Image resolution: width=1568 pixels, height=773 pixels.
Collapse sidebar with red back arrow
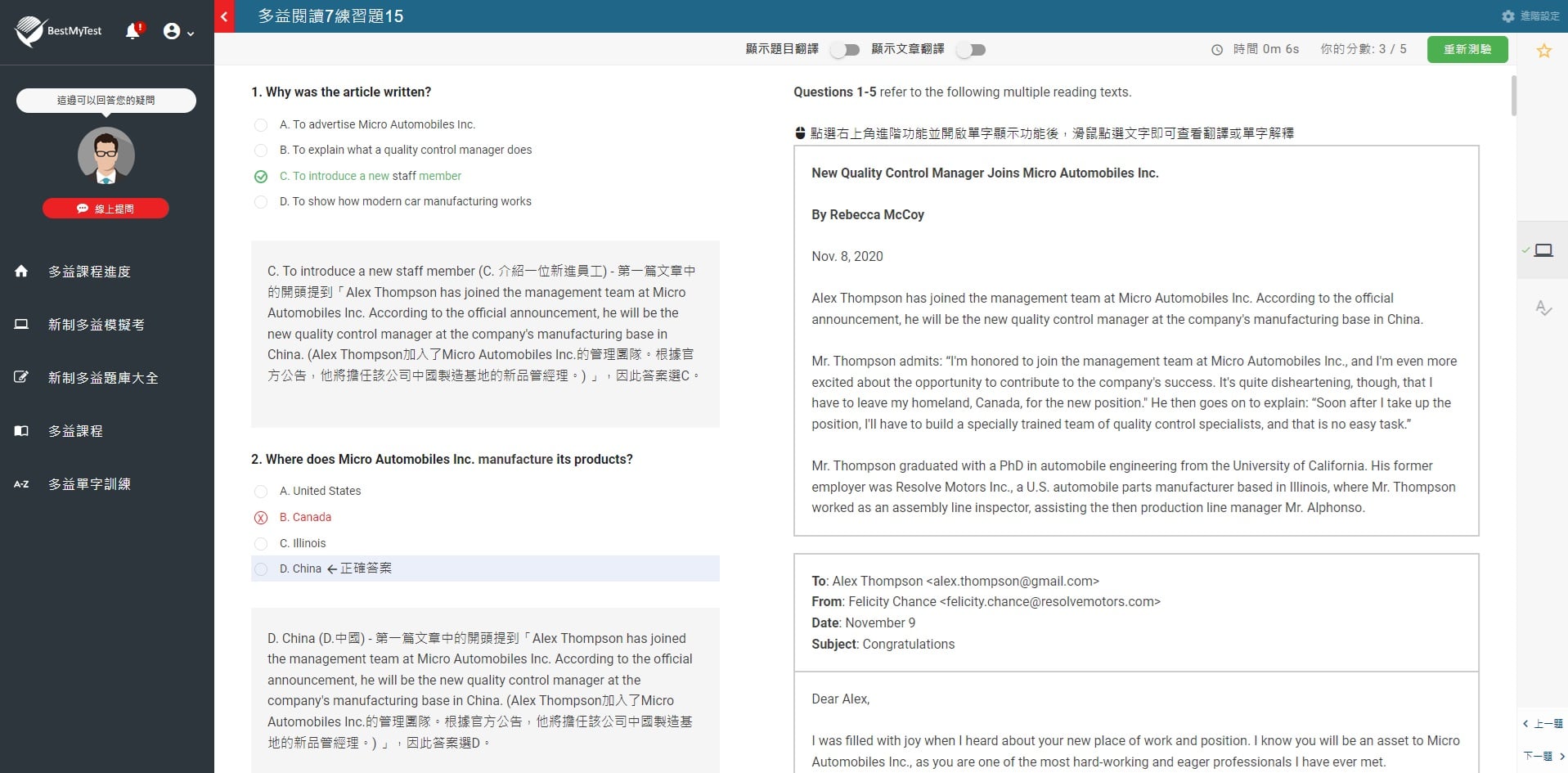pos(224,16)
